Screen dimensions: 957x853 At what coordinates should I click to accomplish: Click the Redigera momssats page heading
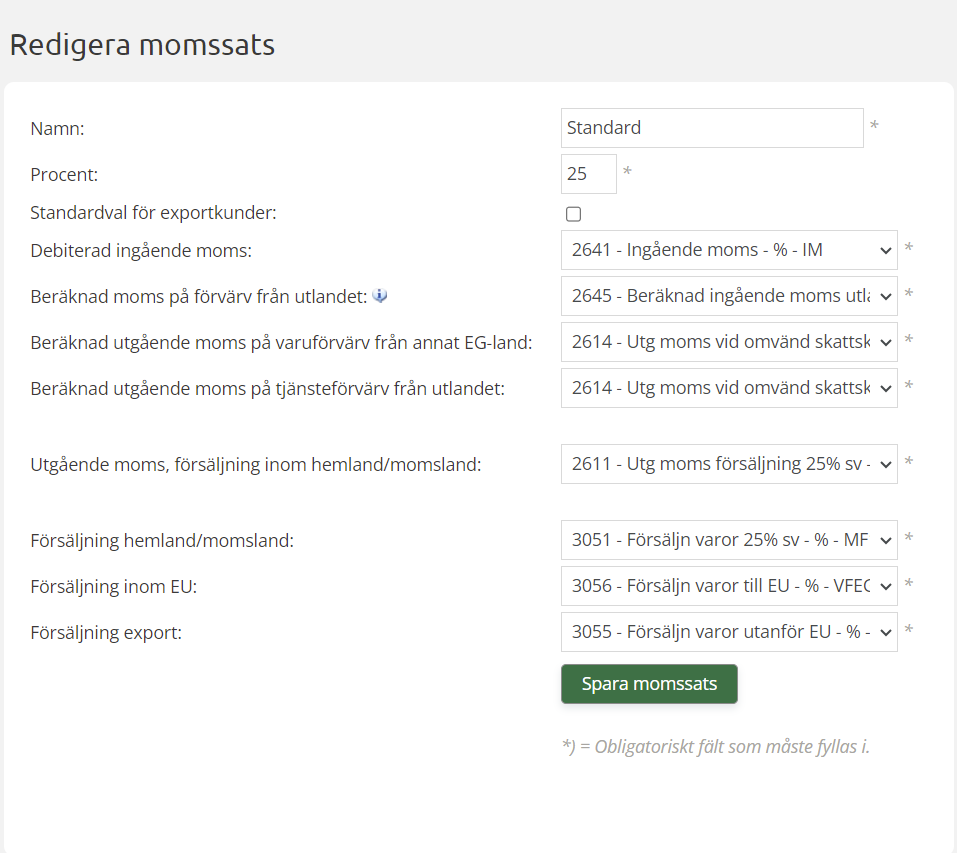click(142, 45)
